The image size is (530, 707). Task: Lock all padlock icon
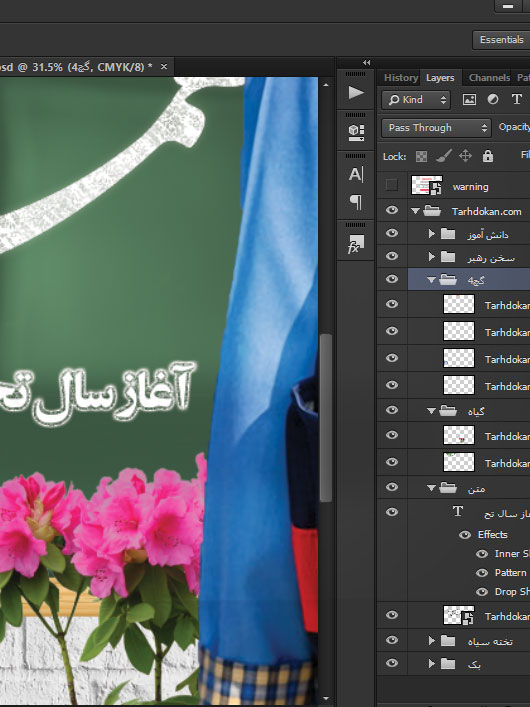(x=488, y=156)
